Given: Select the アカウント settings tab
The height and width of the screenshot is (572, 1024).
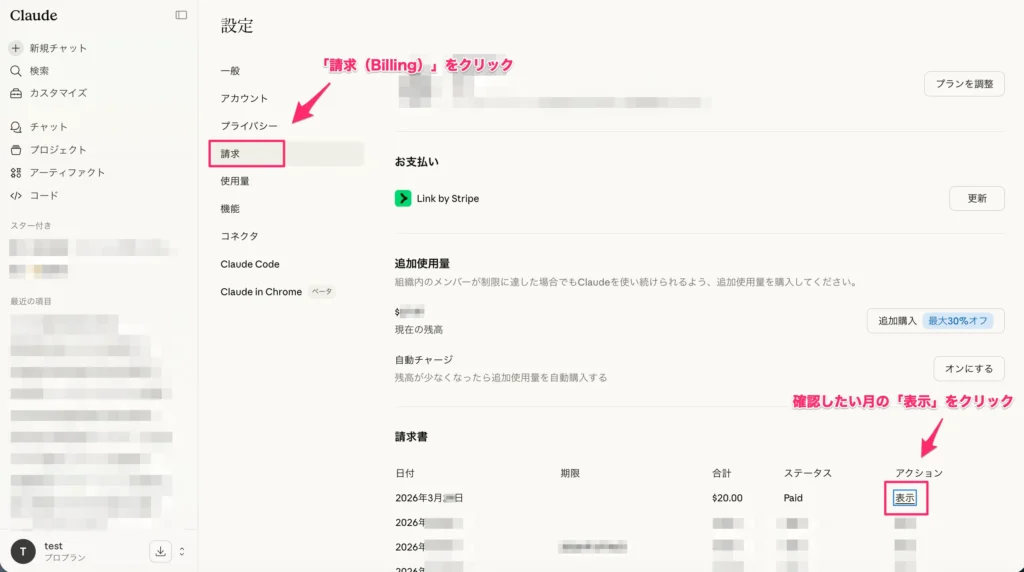Looking at the screenshot, I should [244, 98].
